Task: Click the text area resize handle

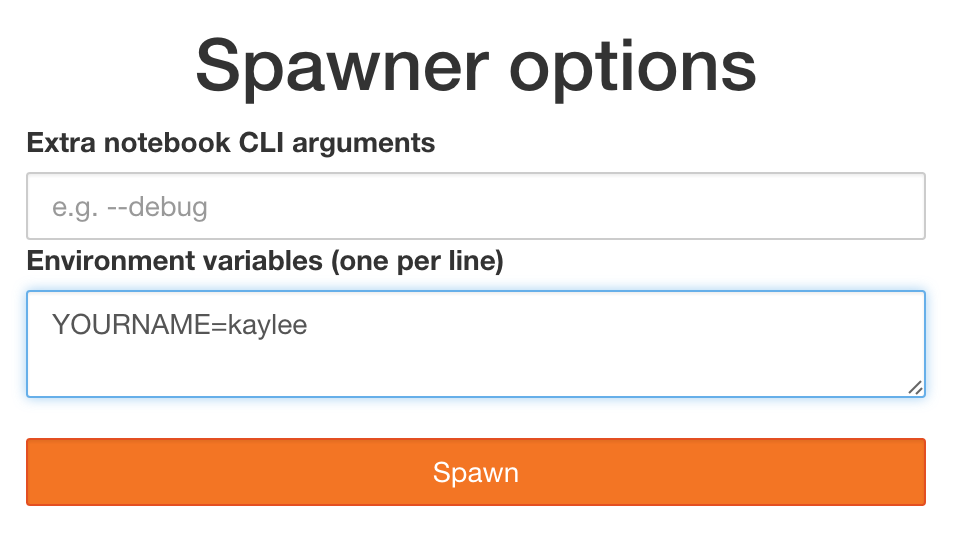Action: pyautogui.click(x=915, y=388)
